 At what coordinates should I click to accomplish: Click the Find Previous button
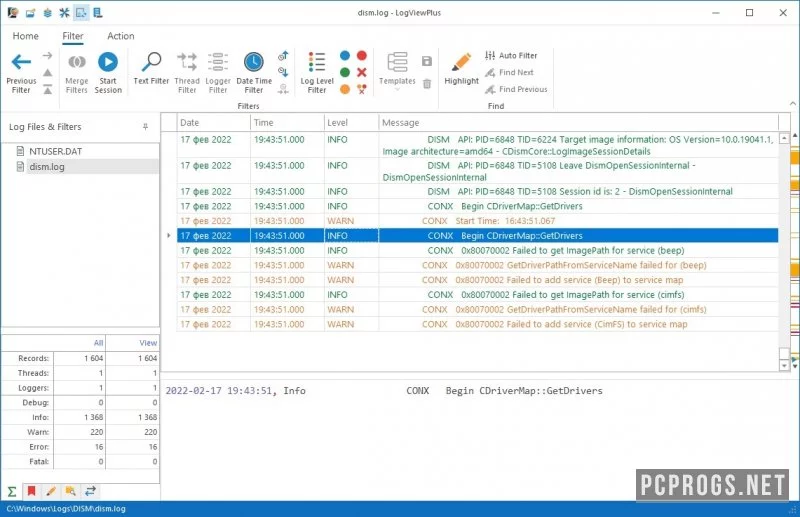[516, 89]
